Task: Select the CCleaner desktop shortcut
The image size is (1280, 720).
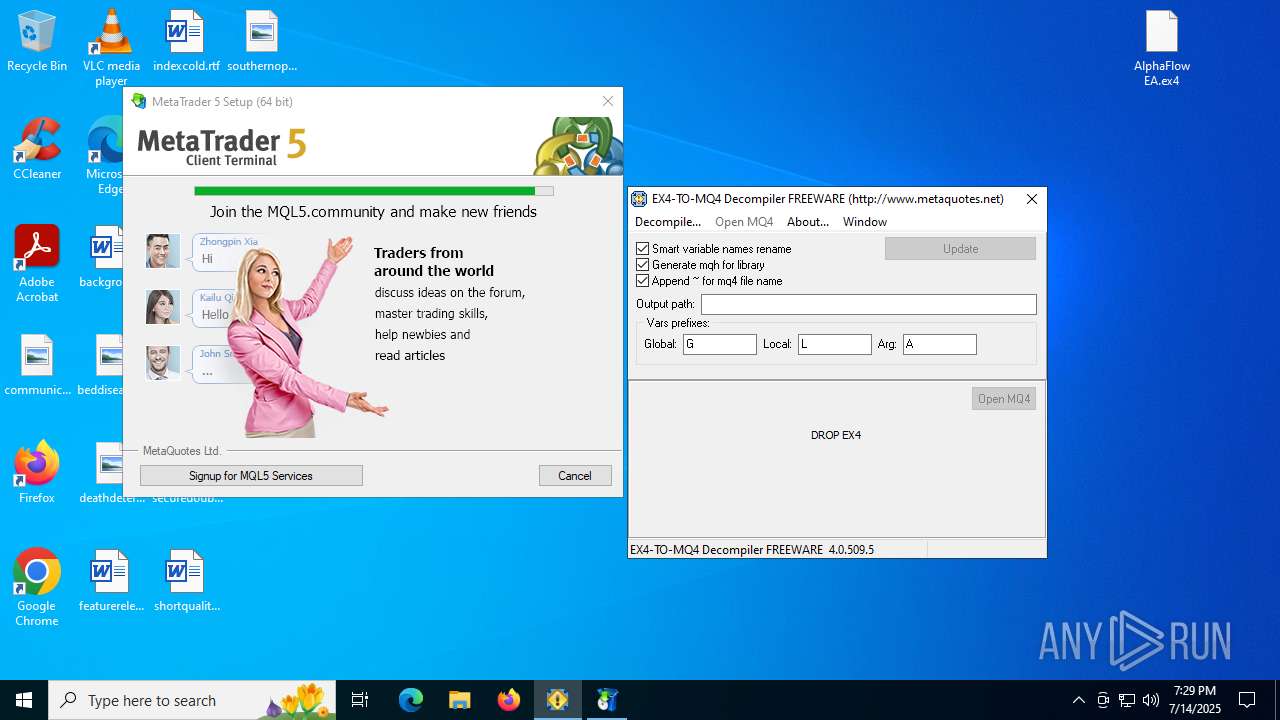Action: click(x=37, y=148)
